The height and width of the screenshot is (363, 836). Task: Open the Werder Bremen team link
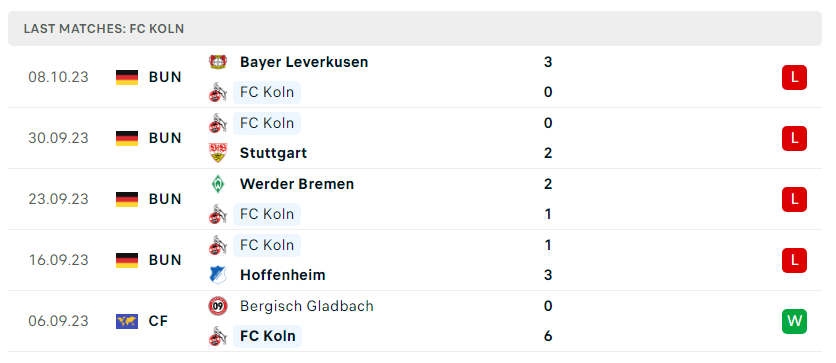click(297, 184)
